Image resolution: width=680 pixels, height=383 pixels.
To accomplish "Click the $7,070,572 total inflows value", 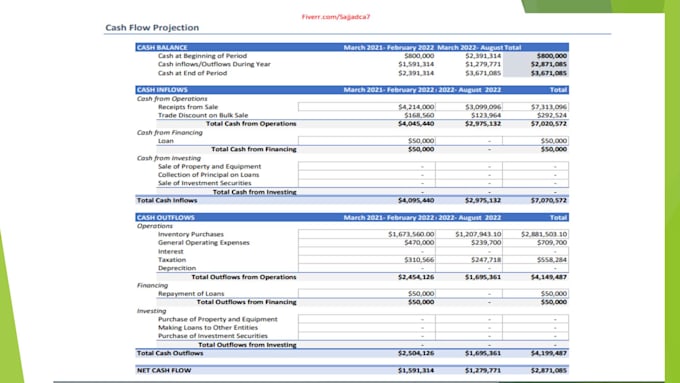I will (x=549, y=200).
